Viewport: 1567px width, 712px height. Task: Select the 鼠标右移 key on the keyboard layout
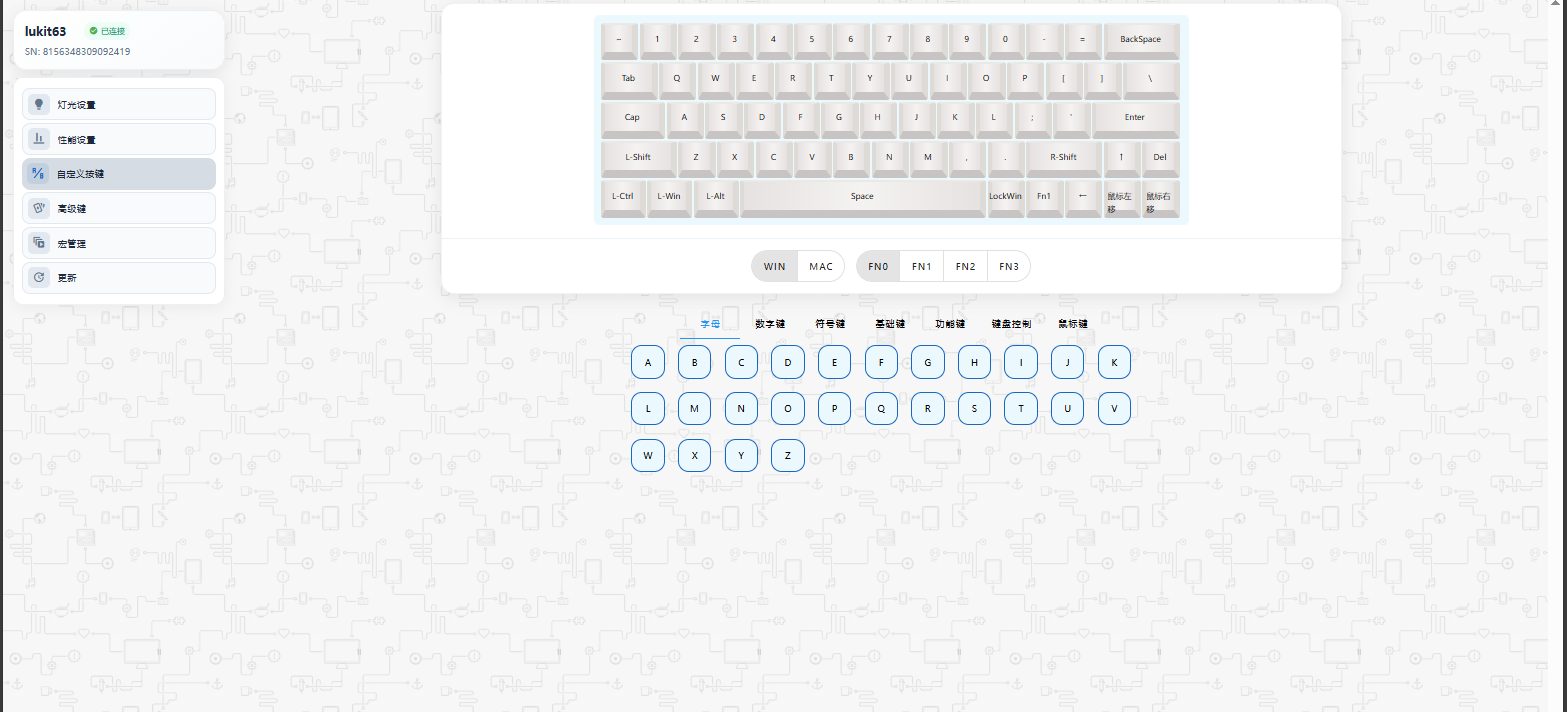[1160, 197]
